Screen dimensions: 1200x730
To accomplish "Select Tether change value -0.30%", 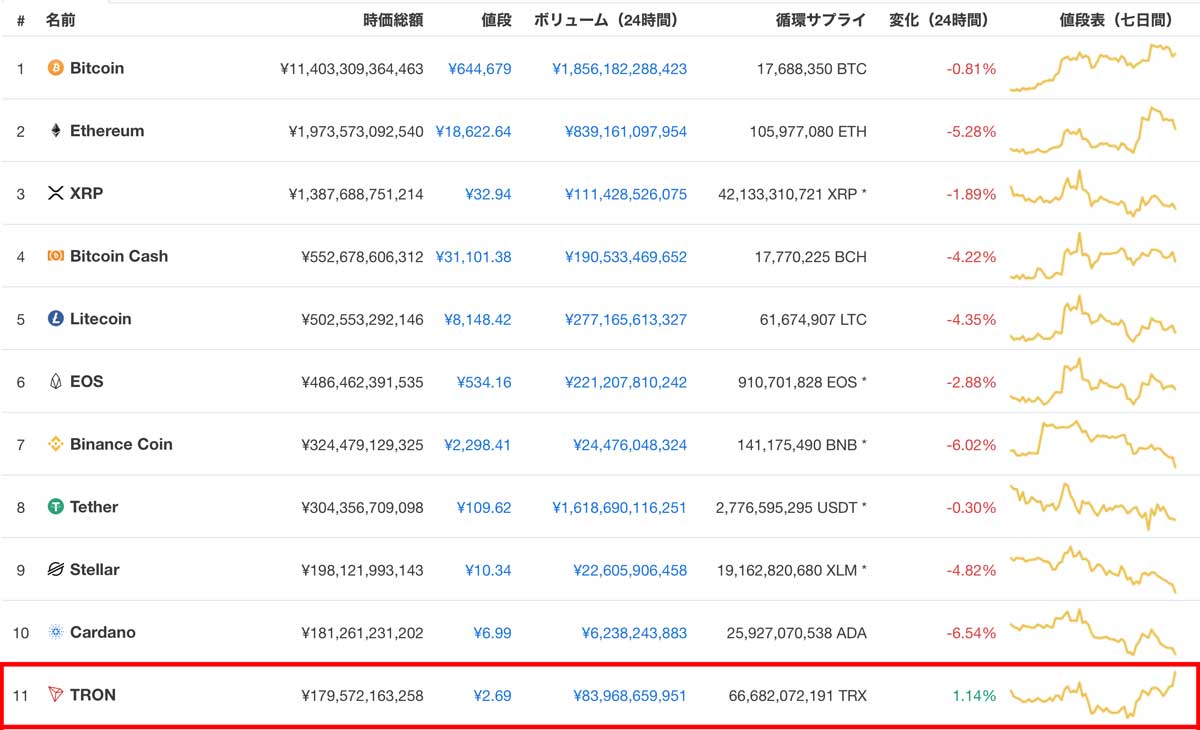I will click(969, 507).
